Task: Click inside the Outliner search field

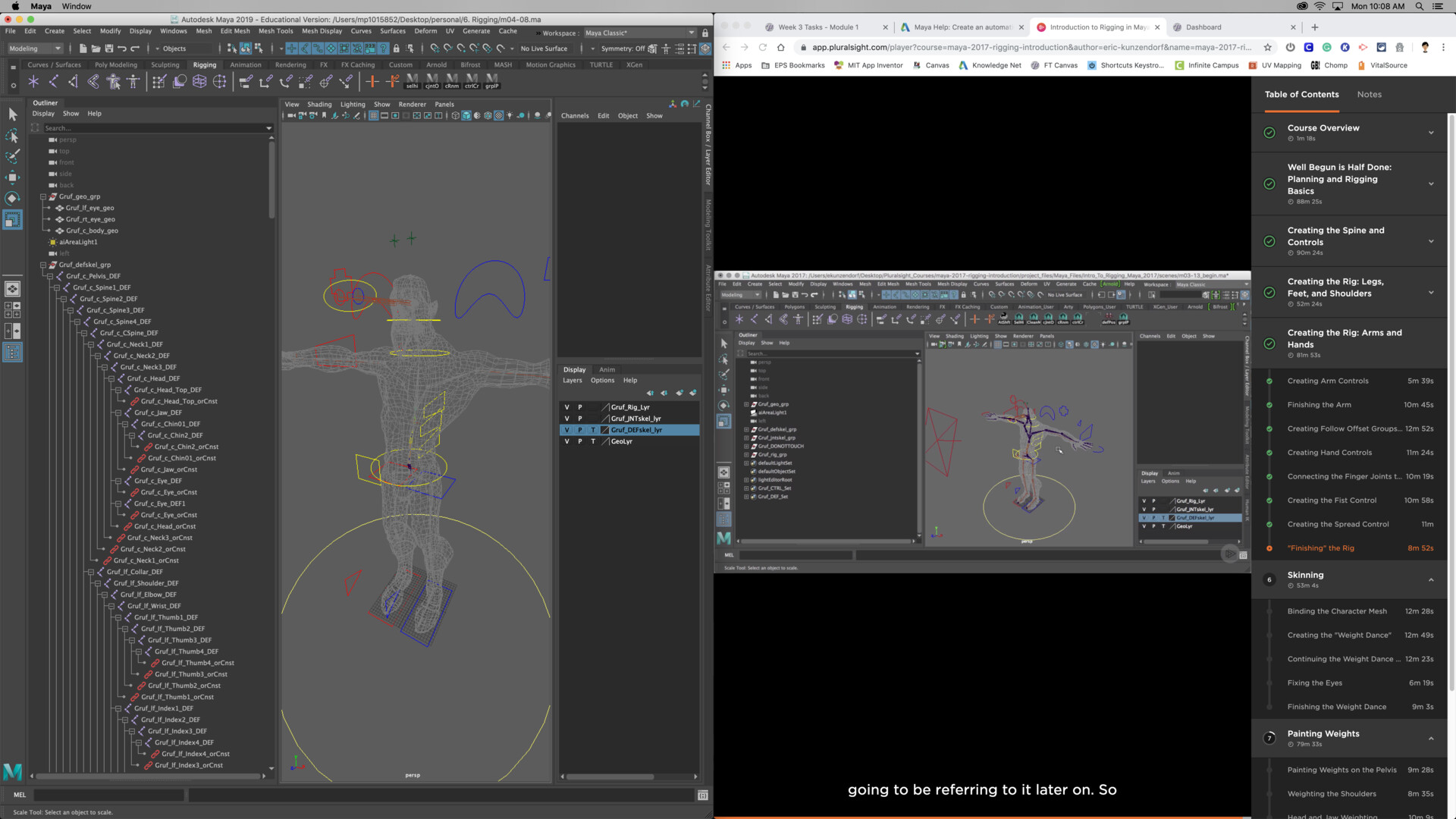Action: 152,127
